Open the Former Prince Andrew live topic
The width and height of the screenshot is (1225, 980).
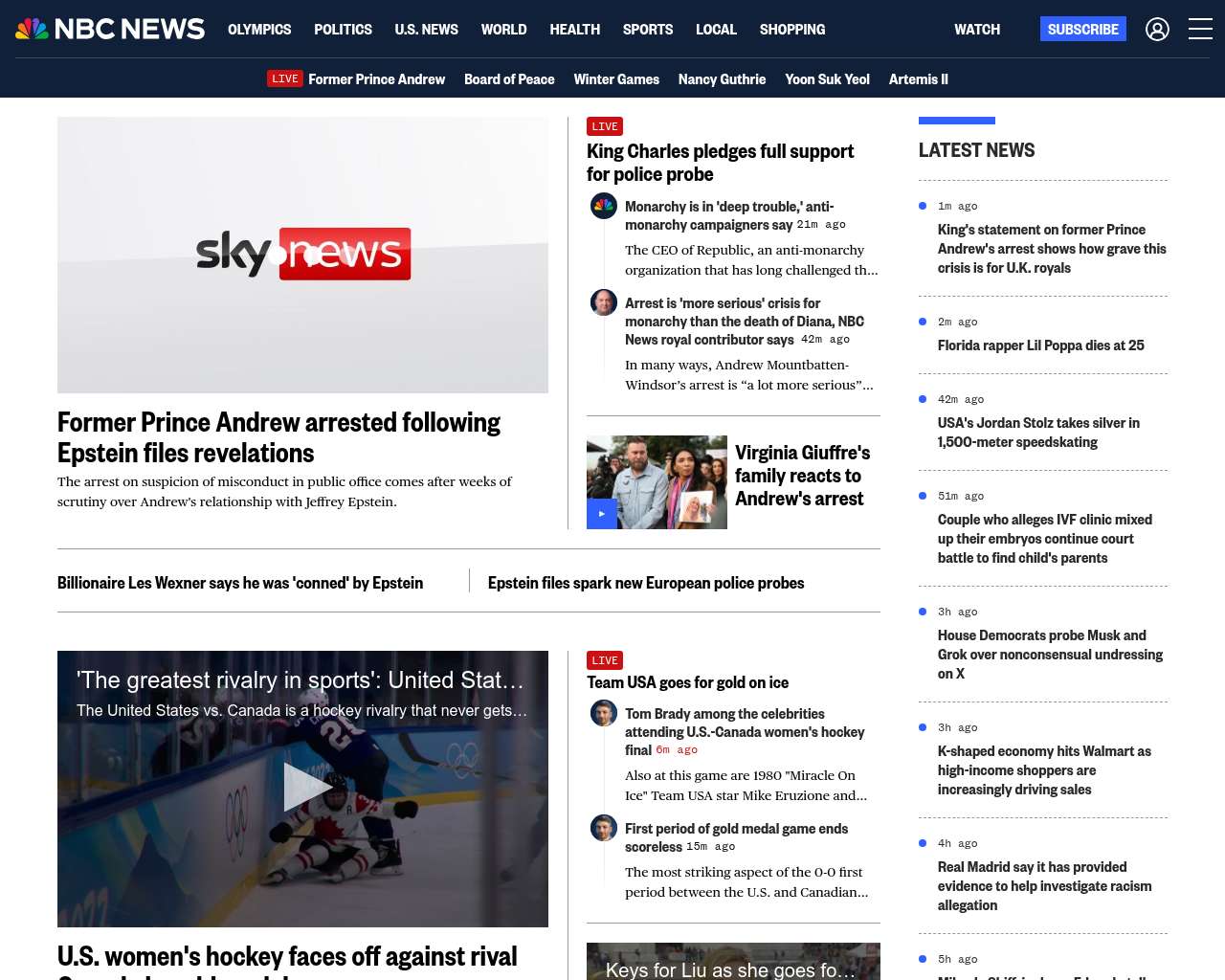tap(376, 79)
